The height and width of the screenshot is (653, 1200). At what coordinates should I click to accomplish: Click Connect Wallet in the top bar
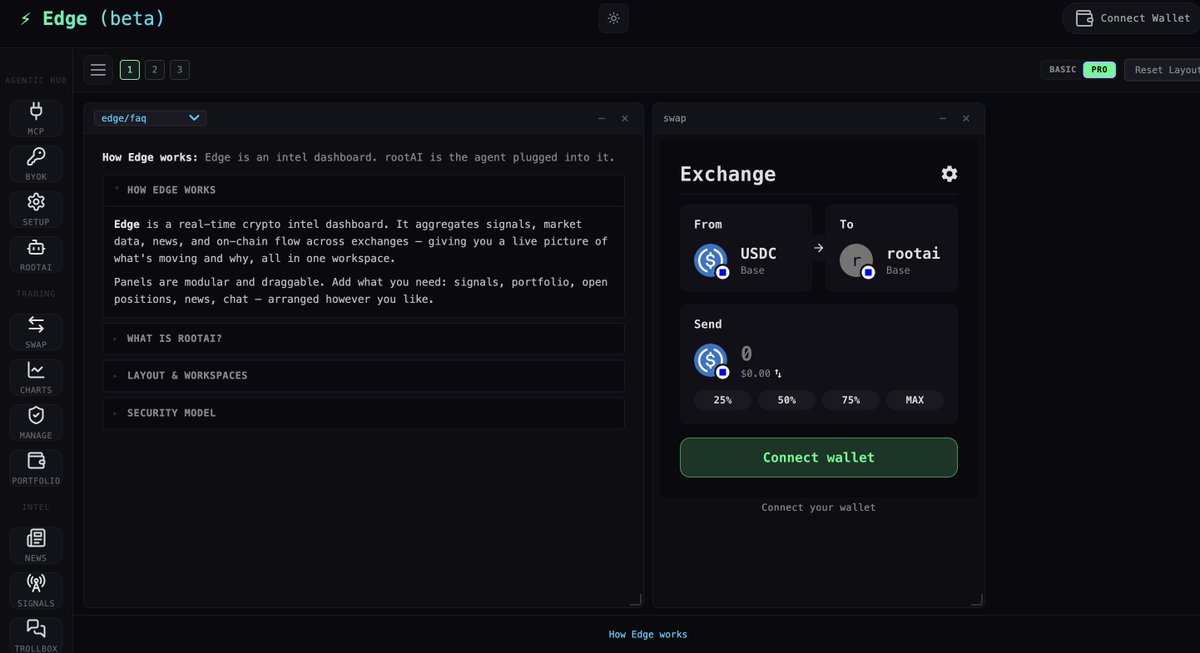coord(1132,18)
